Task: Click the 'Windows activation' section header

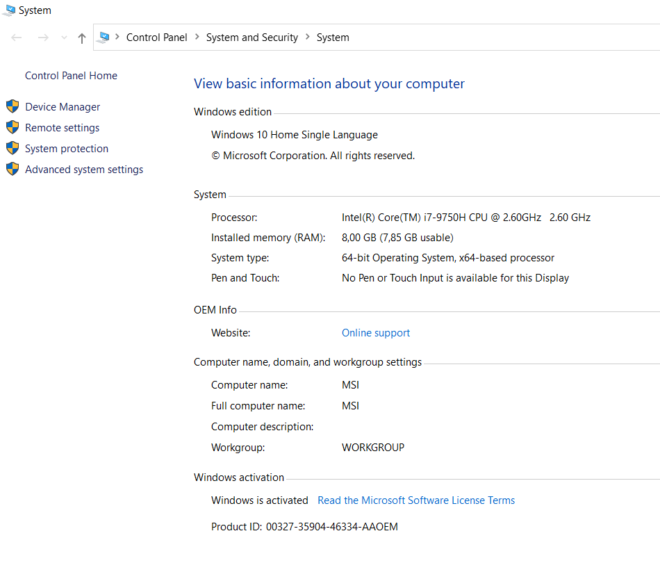Action: 239,478
